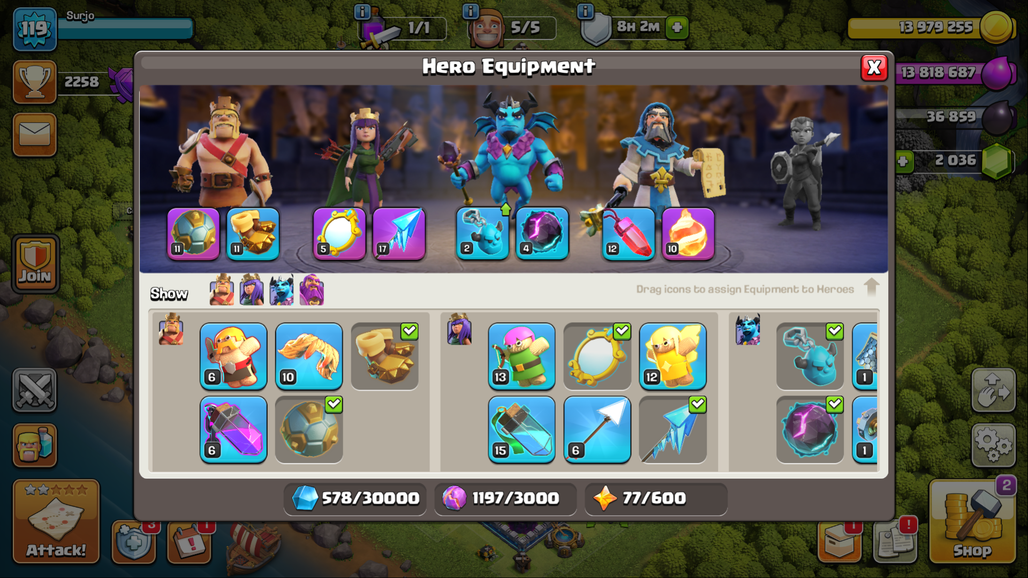Open info for the 1/1 builder potion counter
Image resolution: width=1028 pixels, height=578 pixels.
click(x=362, y=12)
